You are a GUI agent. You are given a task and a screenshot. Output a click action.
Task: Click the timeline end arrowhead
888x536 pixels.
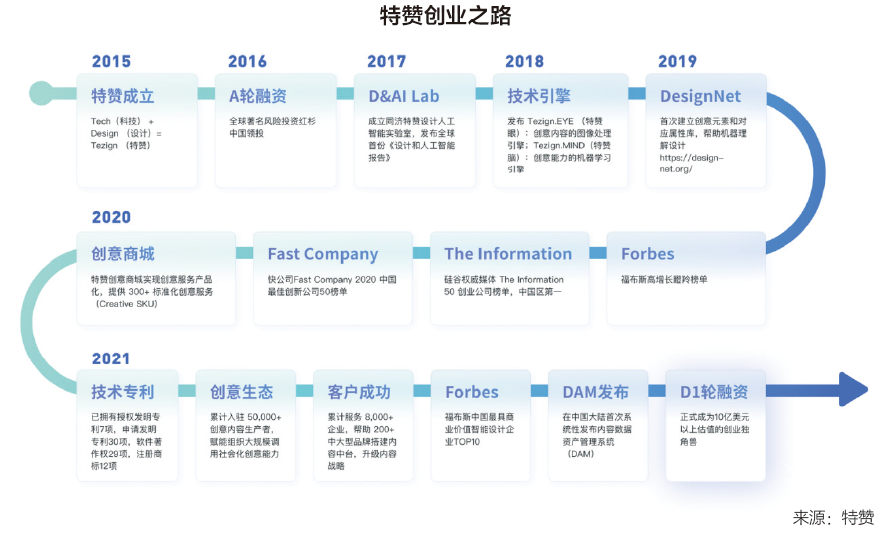[853, 389]
